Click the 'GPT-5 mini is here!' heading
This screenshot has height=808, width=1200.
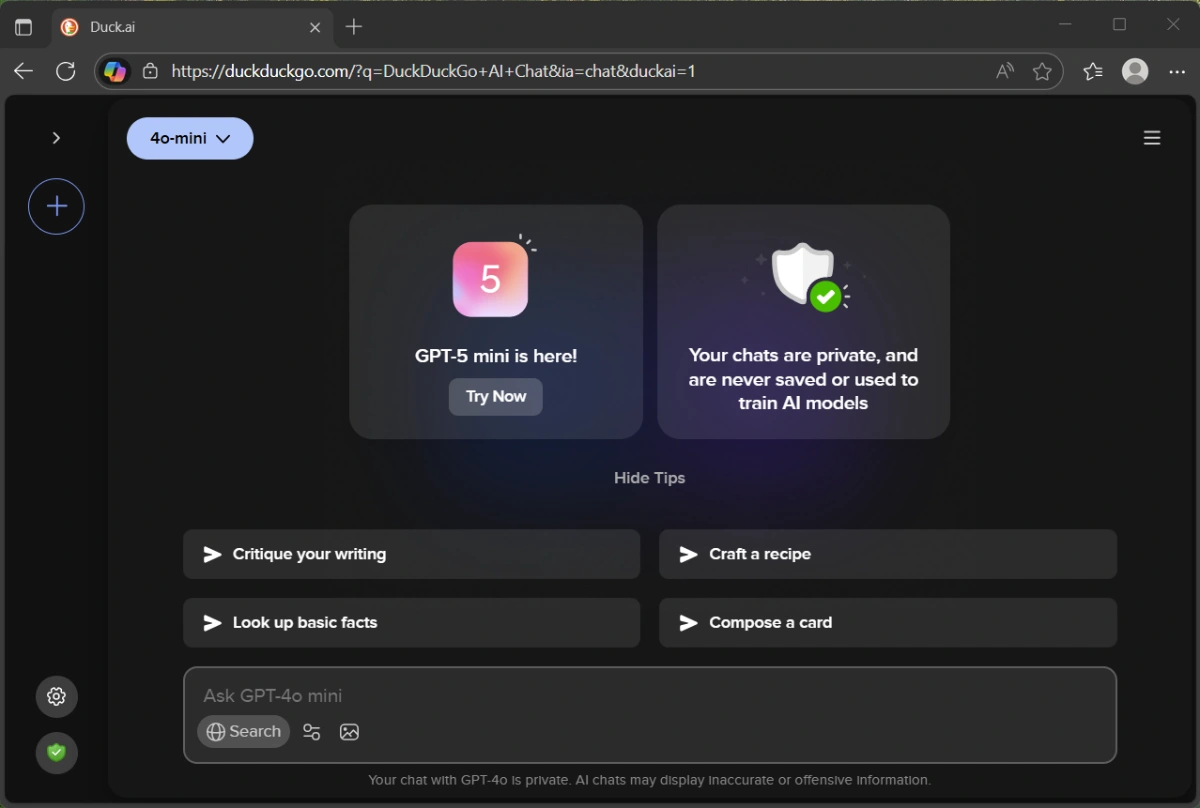click(496, 356)
